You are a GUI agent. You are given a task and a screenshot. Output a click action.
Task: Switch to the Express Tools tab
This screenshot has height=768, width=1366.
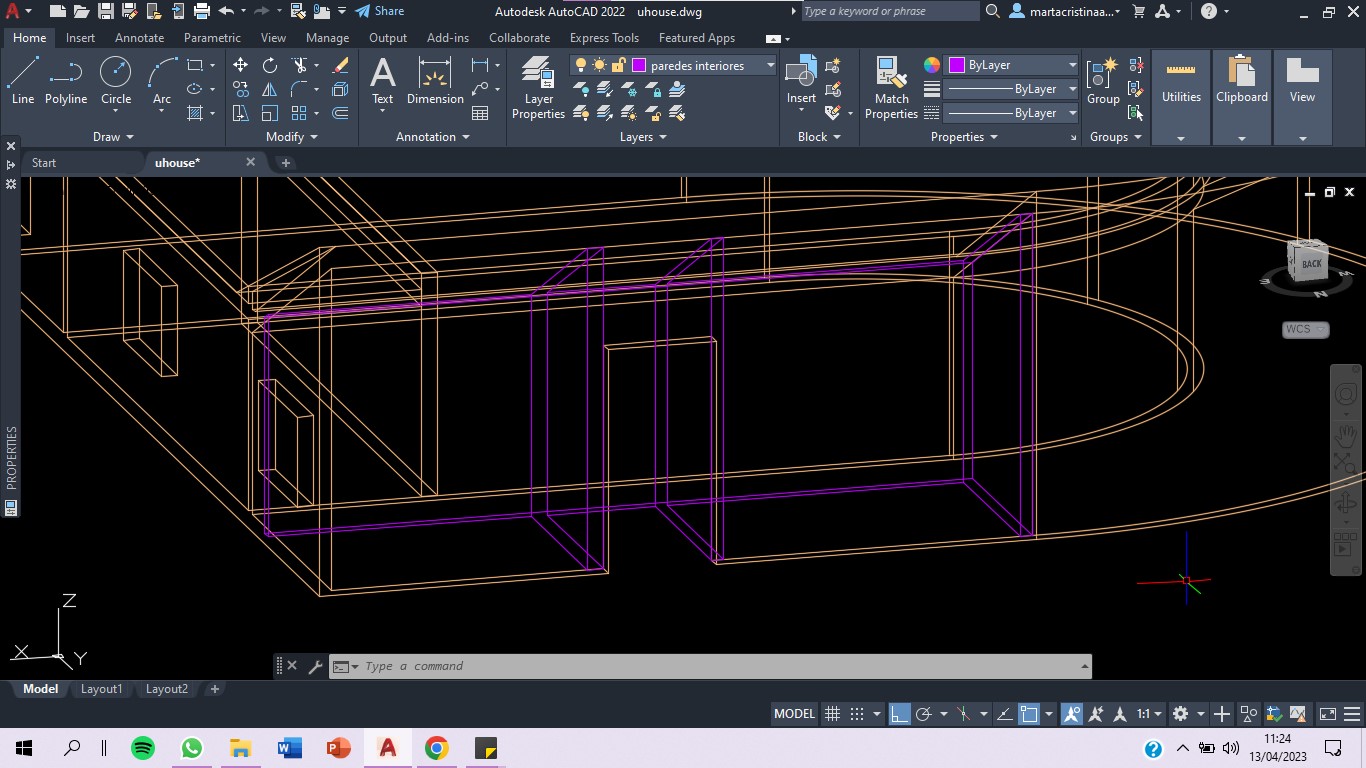pos(604,38)
